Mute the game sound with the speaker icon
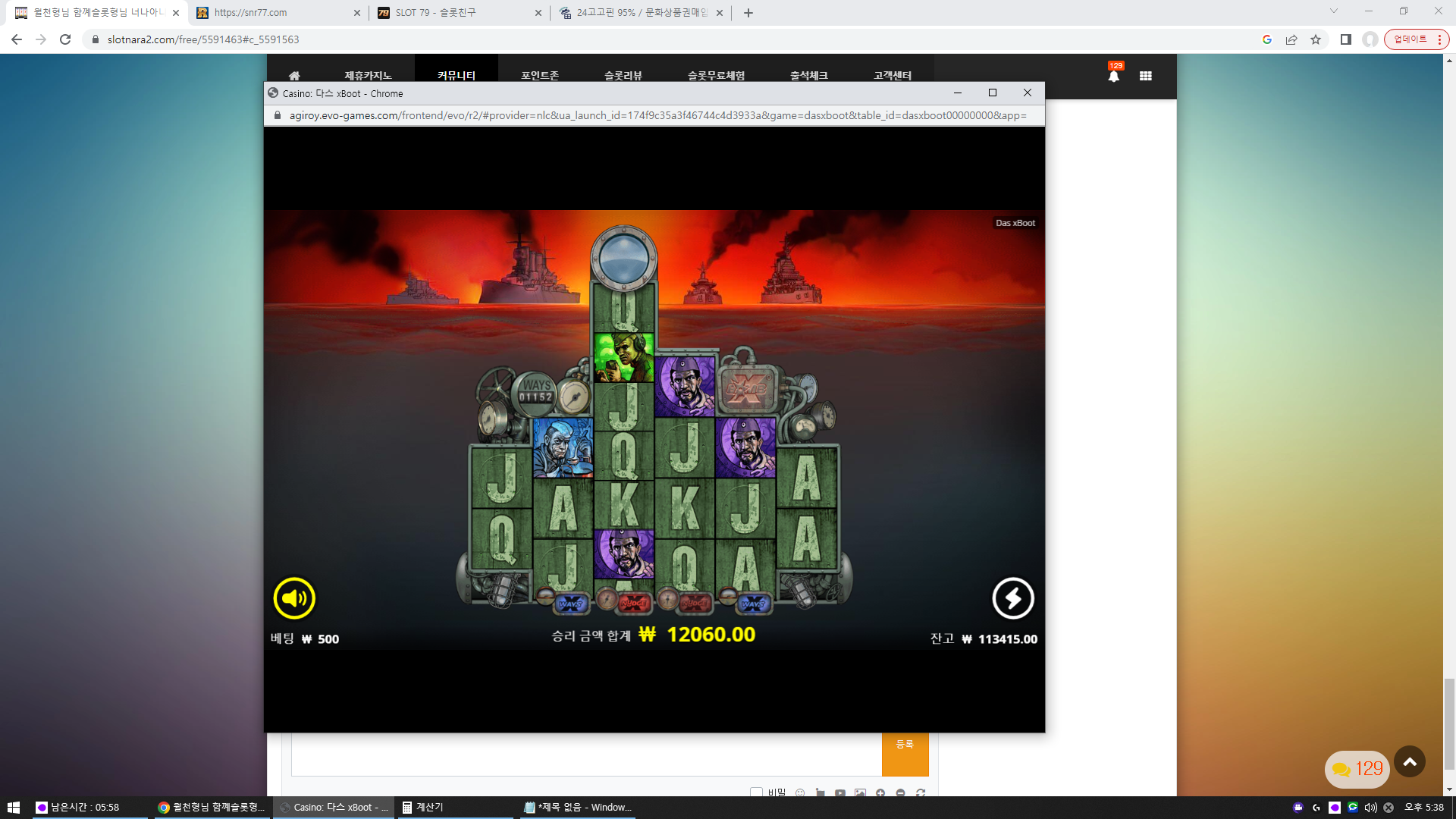This screenshot has height=819, width=1456. click(294, 598)
